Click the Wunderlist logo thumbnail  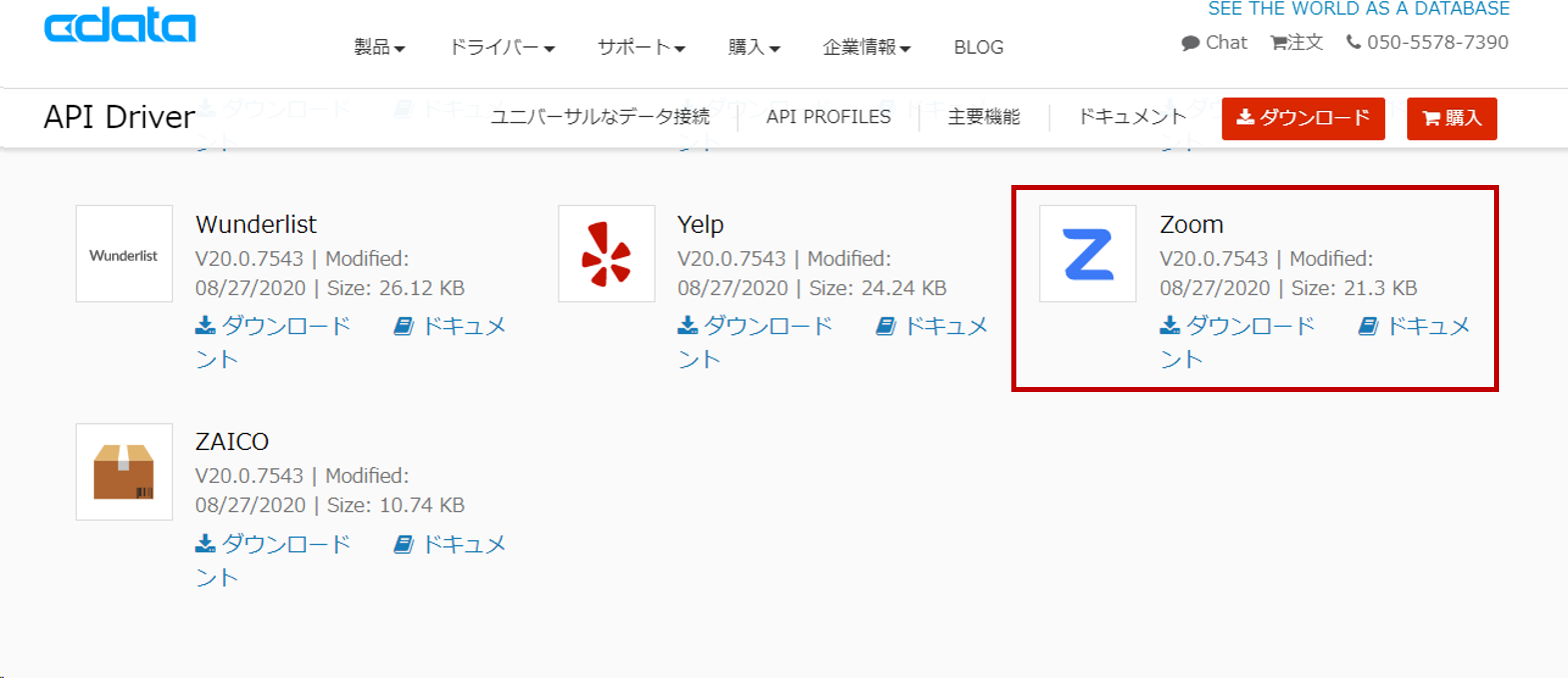pos(124,254)
